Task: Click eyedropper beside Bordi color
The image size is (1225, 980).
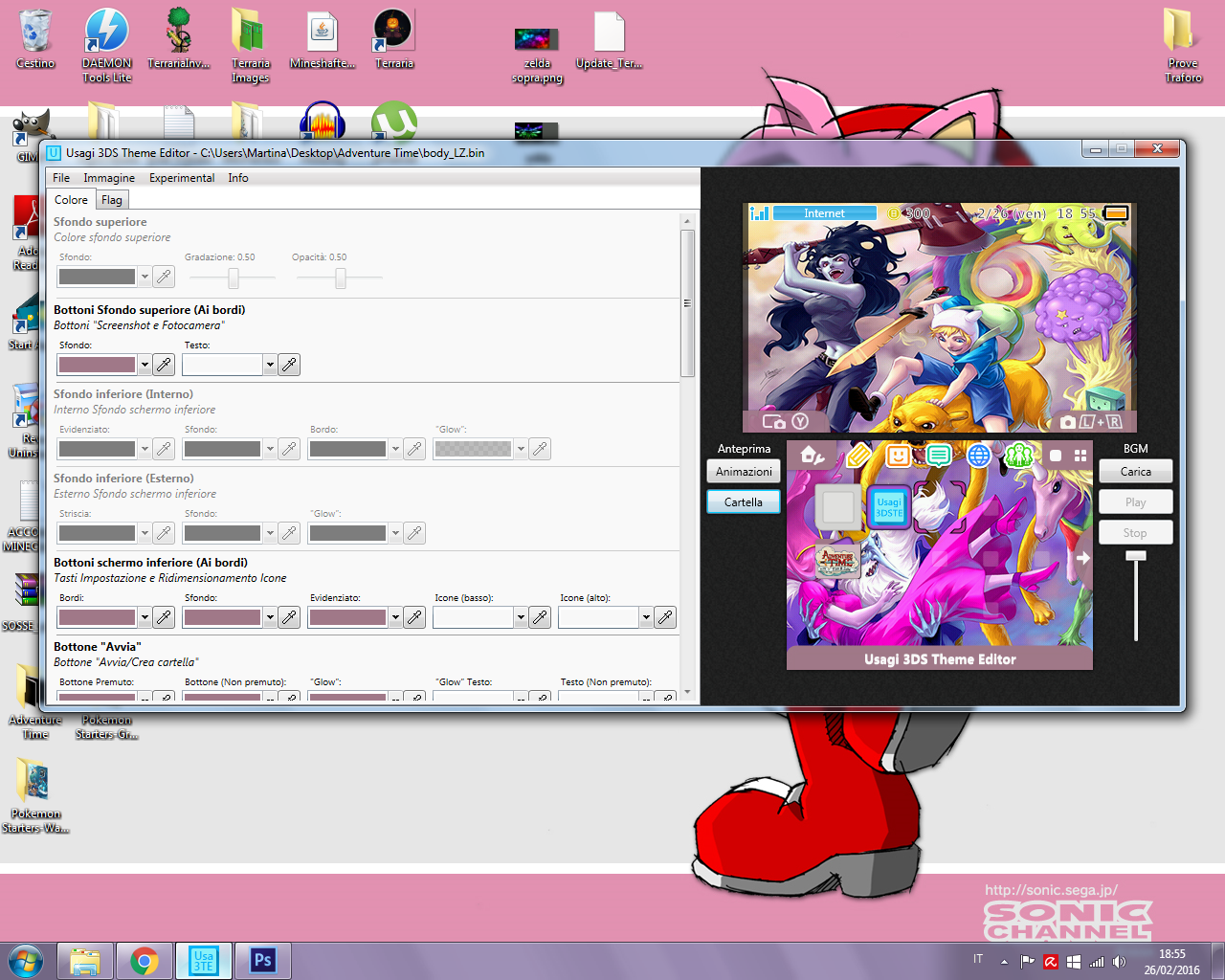Action: tap(165, 617)
